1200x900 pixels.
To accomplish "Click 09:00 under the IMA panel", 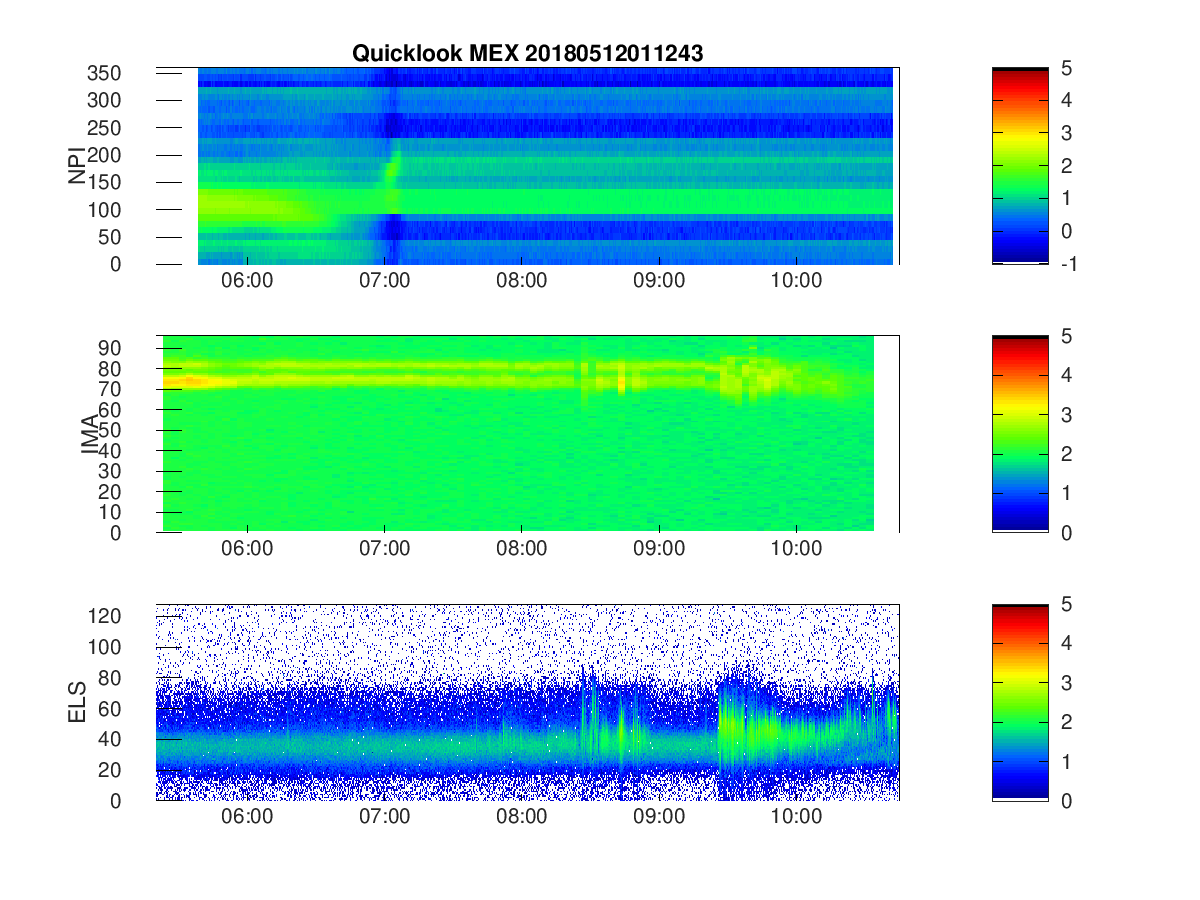I will (659, 549).
